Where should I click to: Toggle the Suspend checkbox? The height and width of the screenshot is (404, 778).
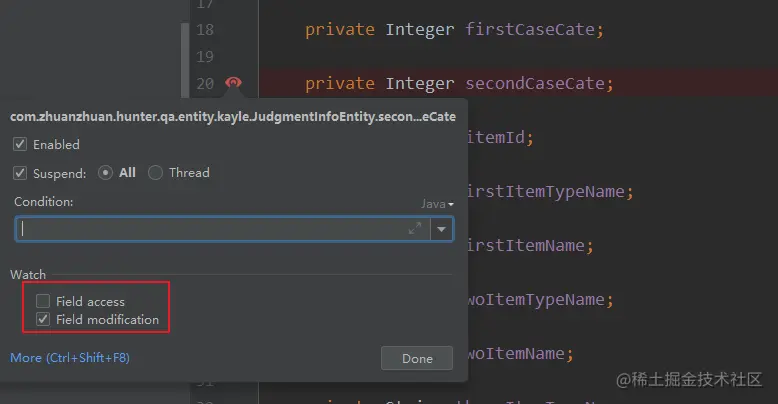(20, 173)
